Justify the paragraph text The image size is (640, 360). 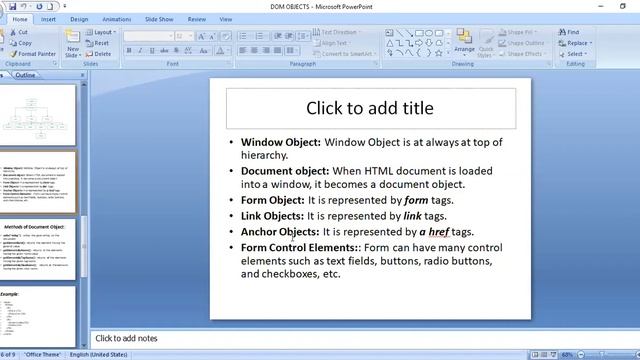[278, 50]
